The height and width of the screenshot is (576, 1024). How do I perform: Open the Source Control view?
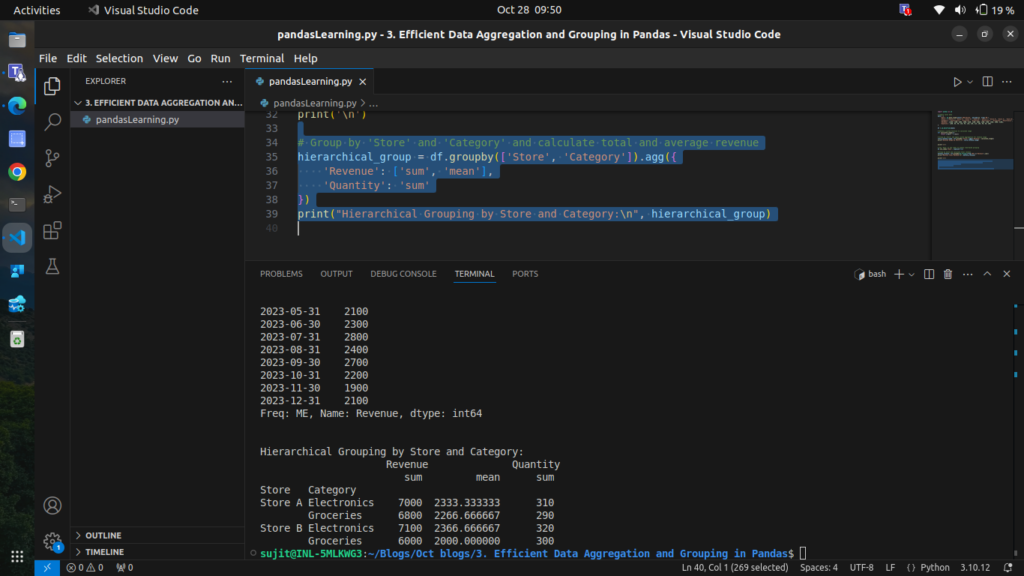pos(53,158)
